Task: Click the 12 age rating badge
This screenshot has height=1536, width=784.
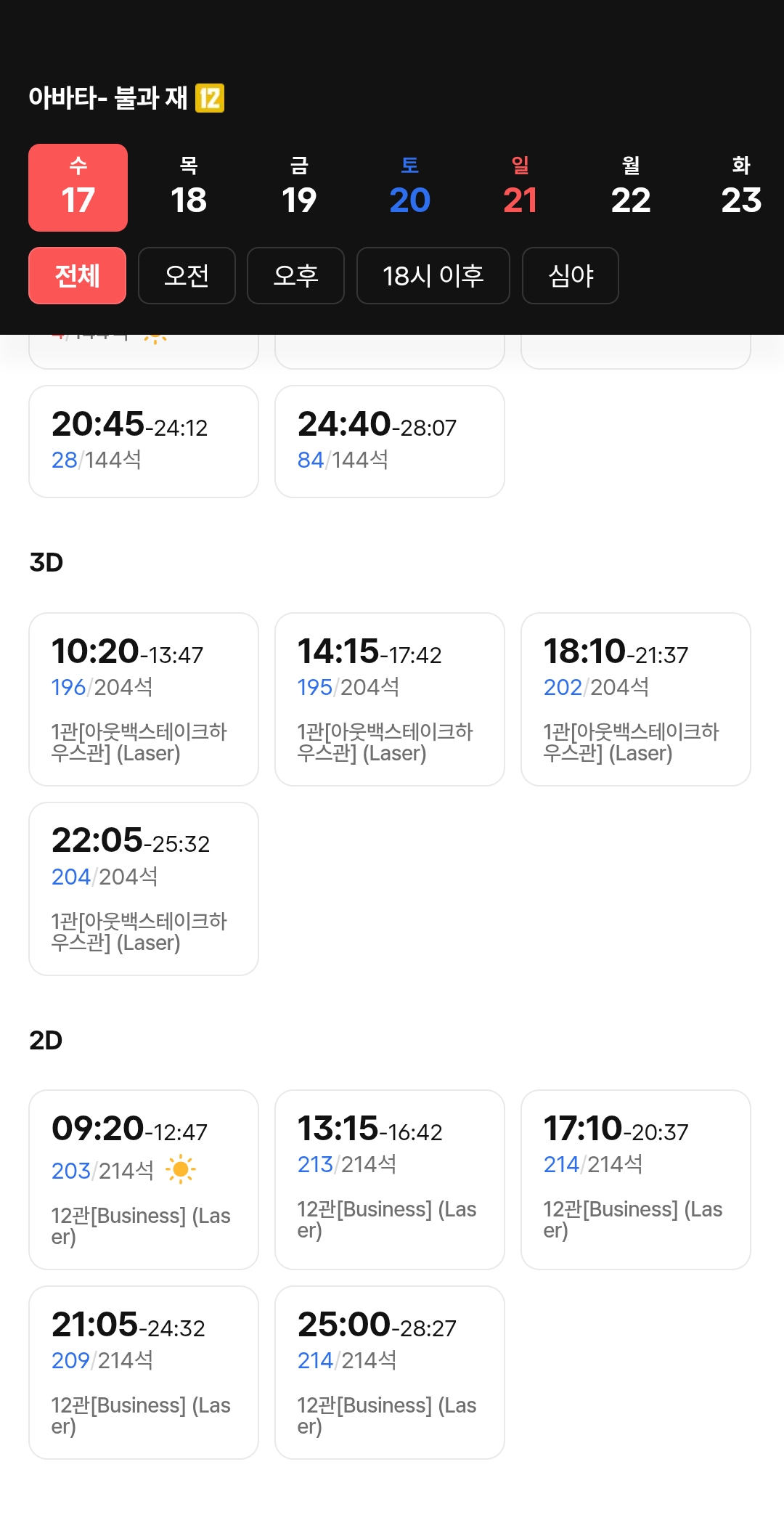Action: click(210, 98)
